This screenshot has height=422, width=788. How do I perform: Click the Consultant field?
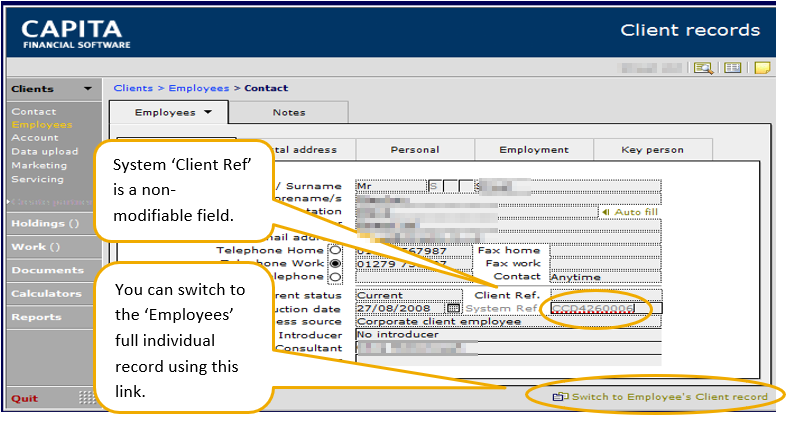[508, 348]
